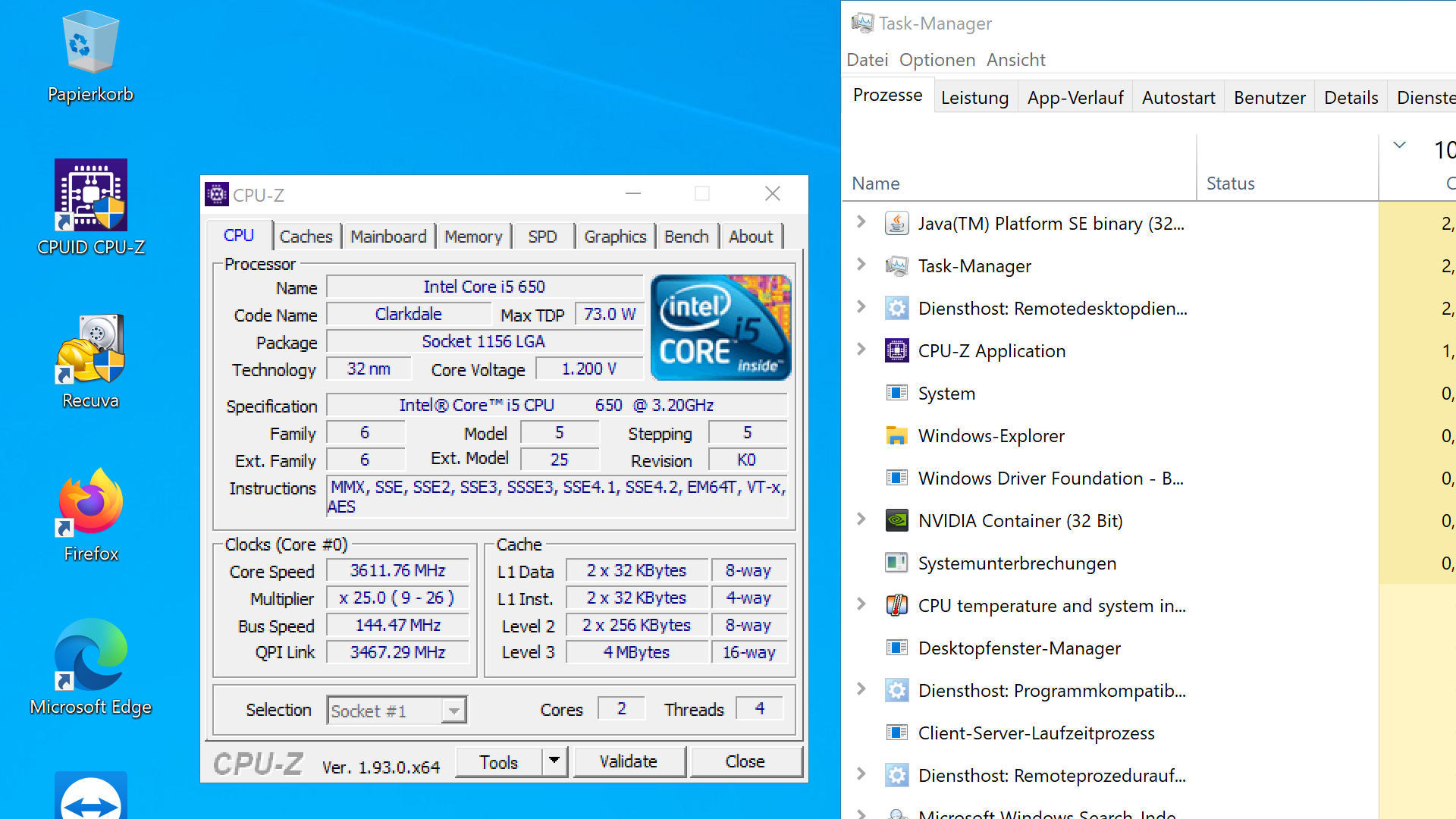Select the Desktopfenster-Manager process icon

tap(897, 648)
